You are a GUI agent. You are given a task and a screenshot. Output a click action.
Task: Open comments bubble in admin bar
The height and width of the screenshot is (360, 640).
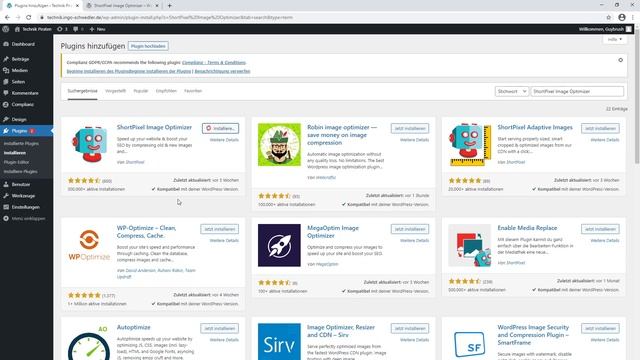[78, 29]
